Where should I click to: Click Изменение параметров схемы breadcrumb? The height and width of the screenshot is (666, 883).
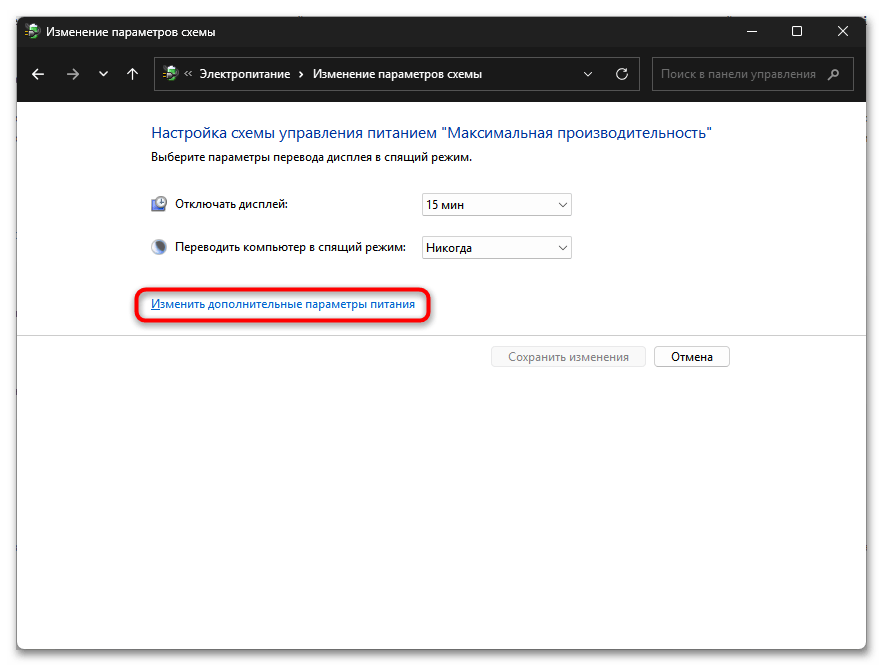(x=397, y=74)
